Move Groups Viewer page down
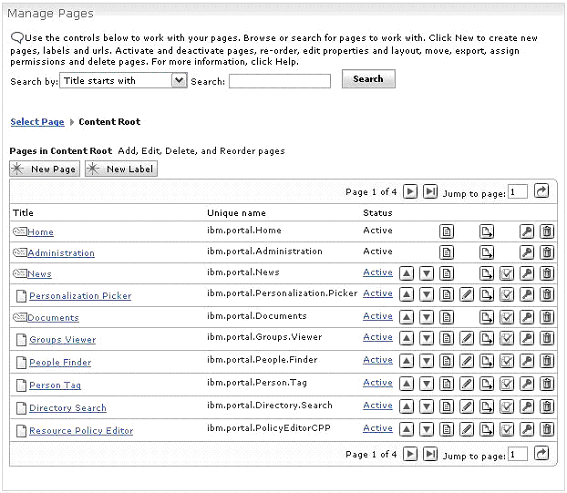Image resolution: width=567 pixels, height=493 pixels. pyautogui.click(x=427, y=339)
